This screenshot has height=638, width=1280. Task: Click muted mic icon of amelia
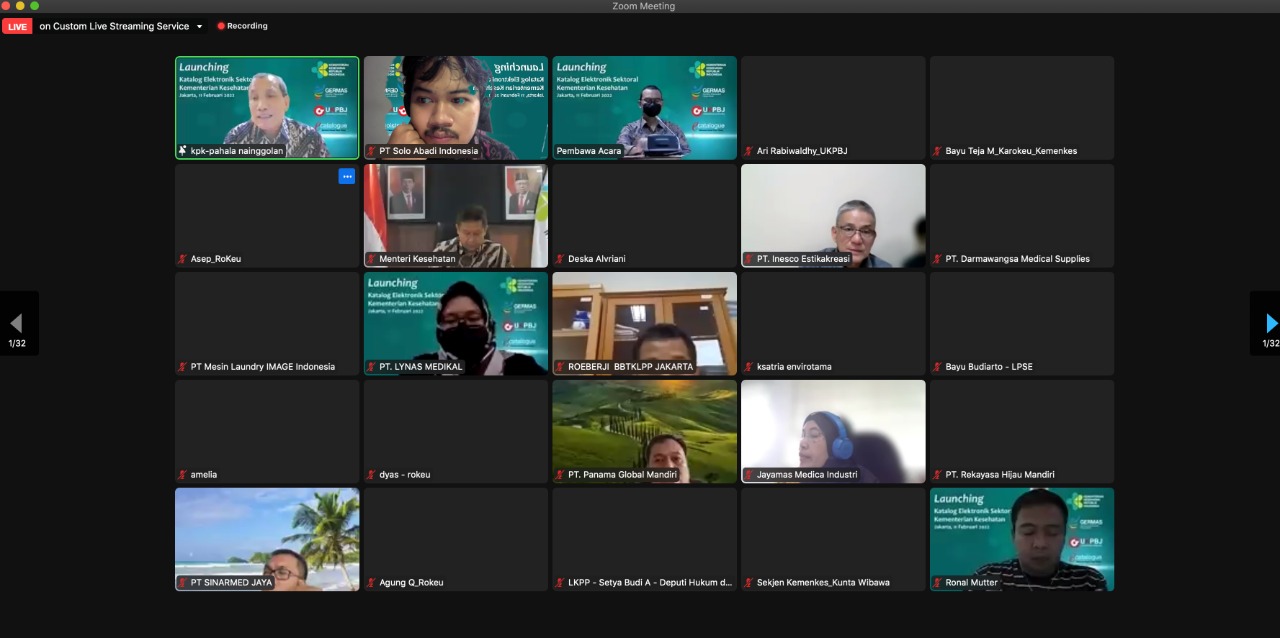[182, 475]
